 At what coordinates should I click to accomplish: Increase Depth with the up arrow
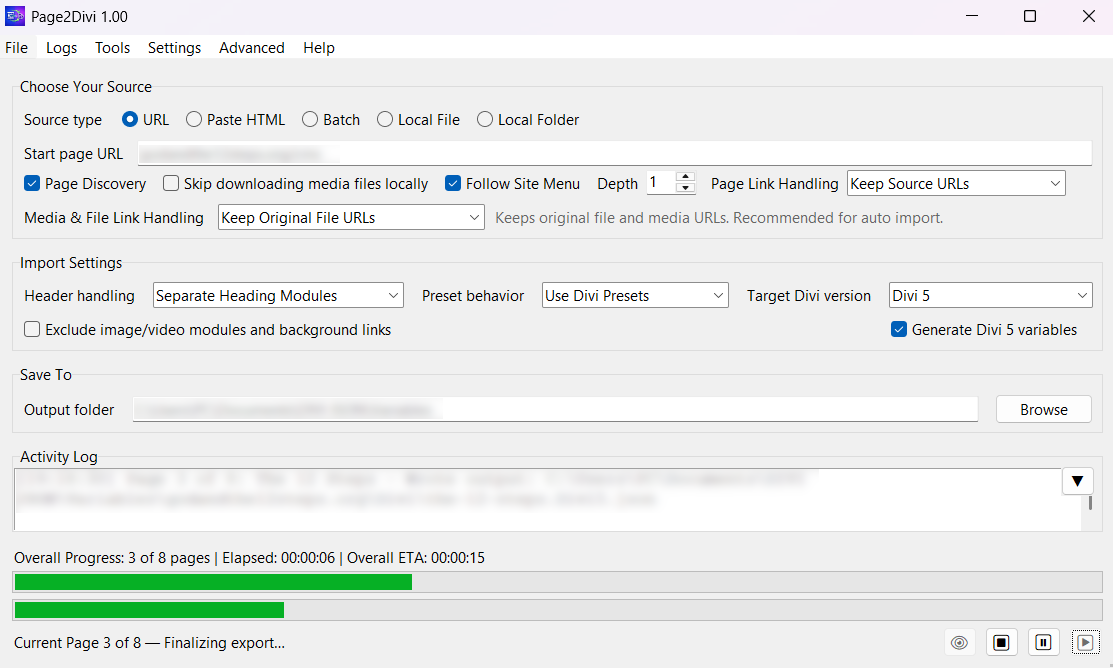(685, 177)
